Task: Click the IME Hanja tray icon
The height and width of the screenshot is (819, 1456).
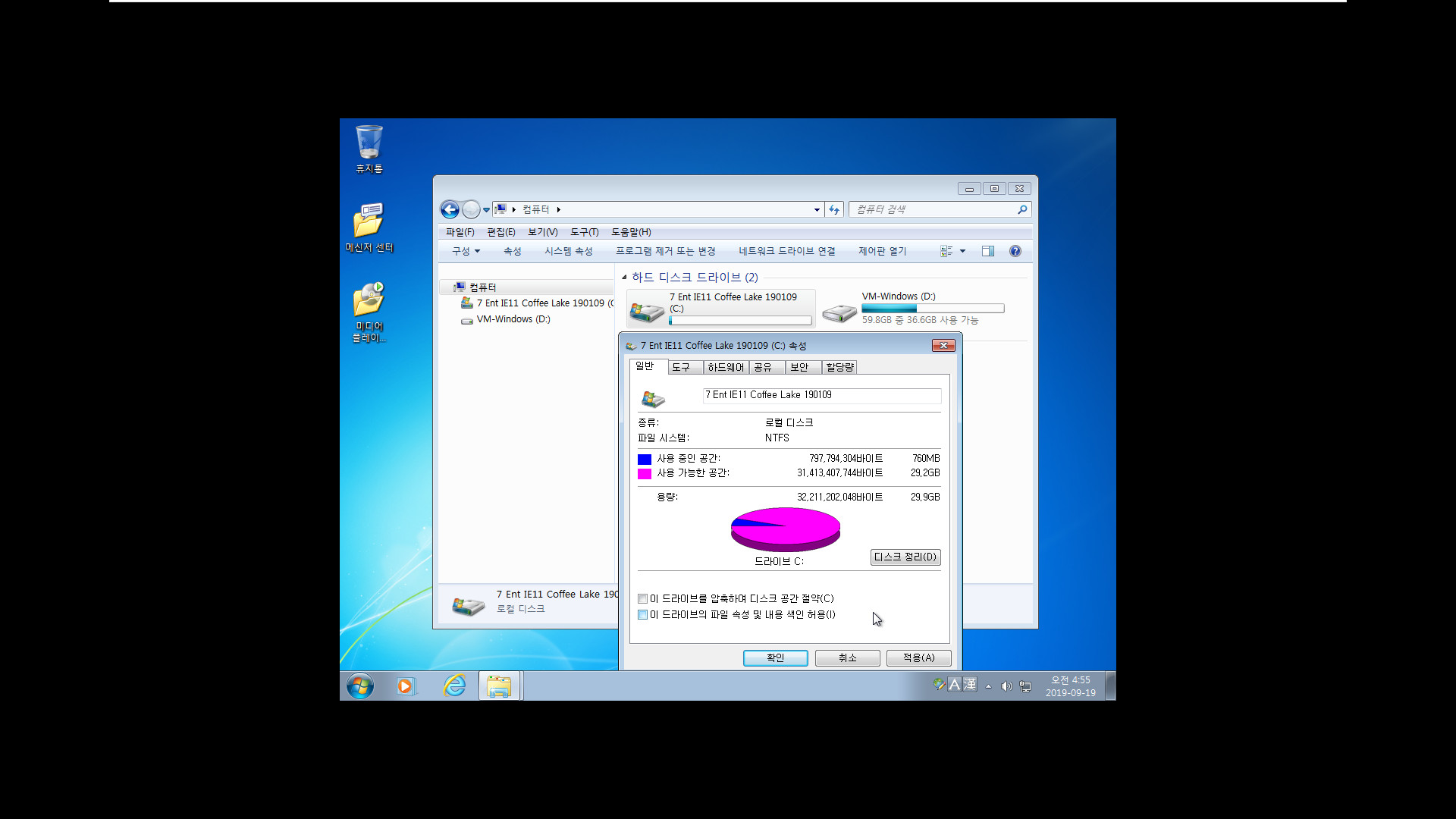Action: pos(970,684)
